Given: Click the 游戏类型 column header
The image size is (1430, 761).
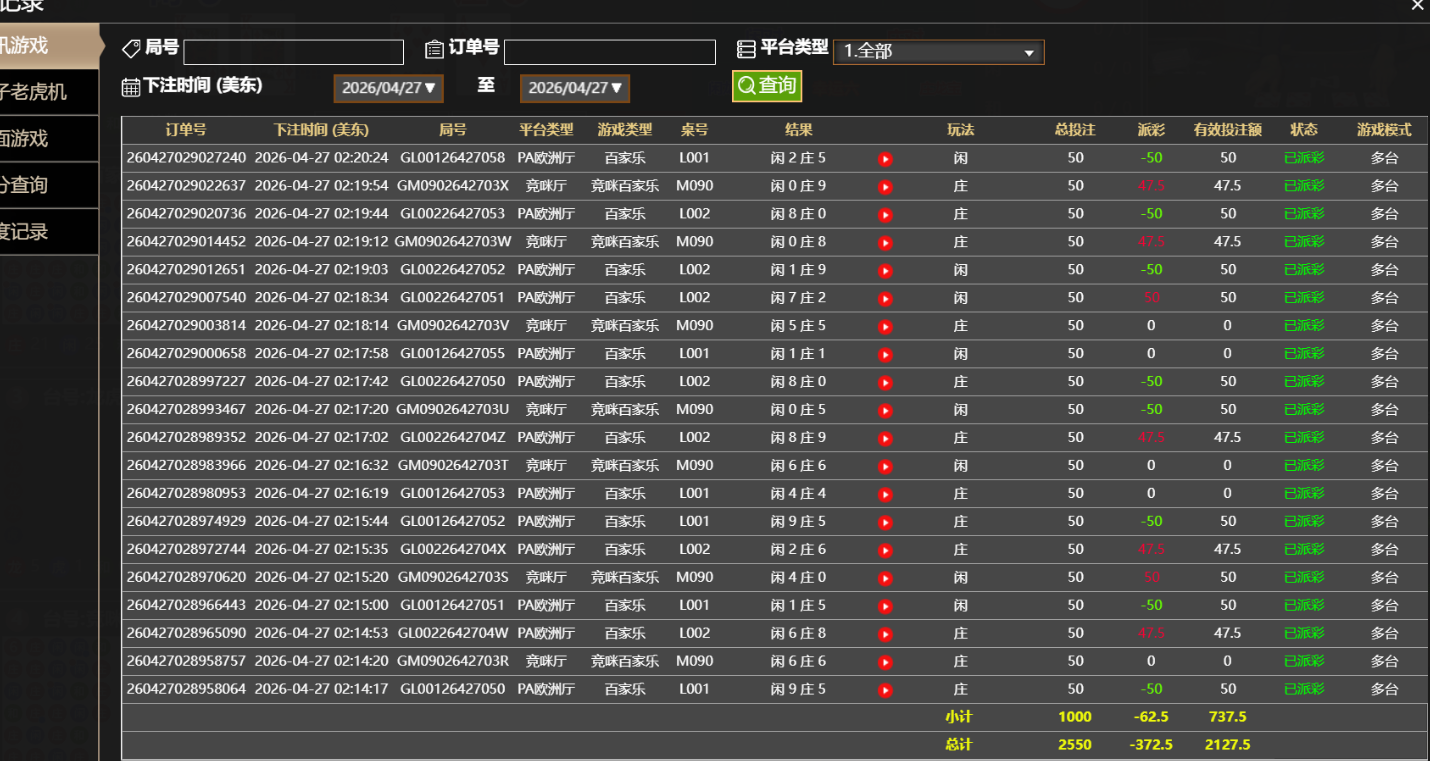Looking at the screenshot, I should point(625,130).
